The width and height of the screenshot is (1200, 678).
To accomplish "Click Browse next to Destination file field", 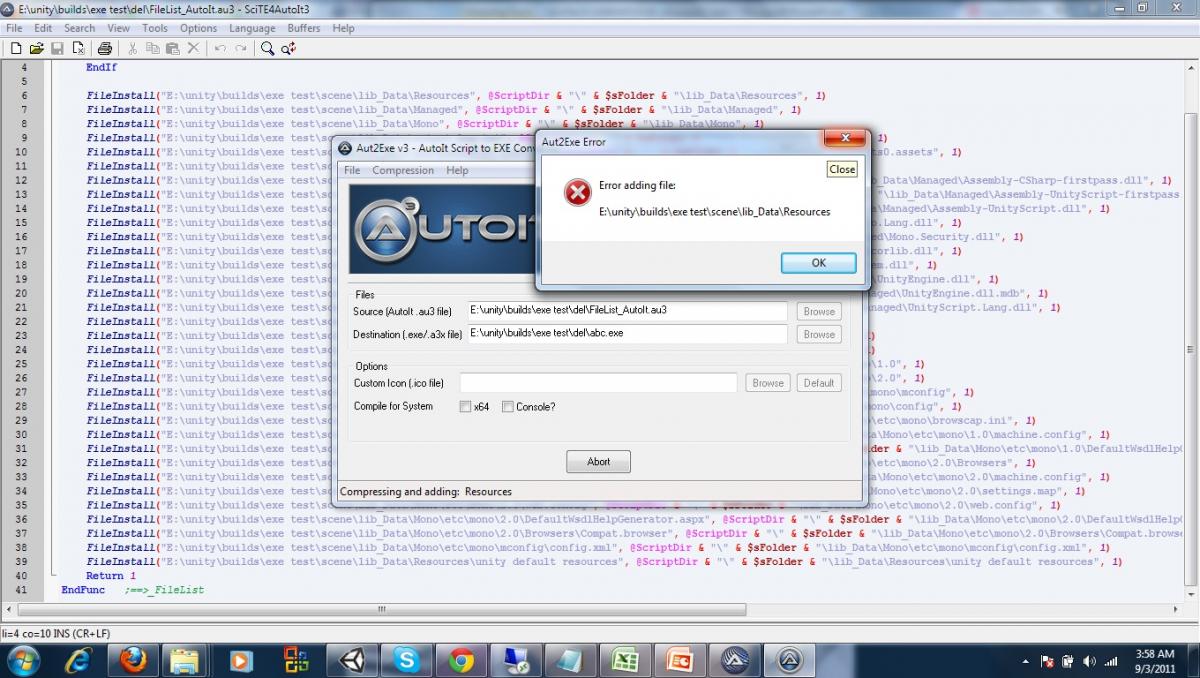I will (819, 334).
